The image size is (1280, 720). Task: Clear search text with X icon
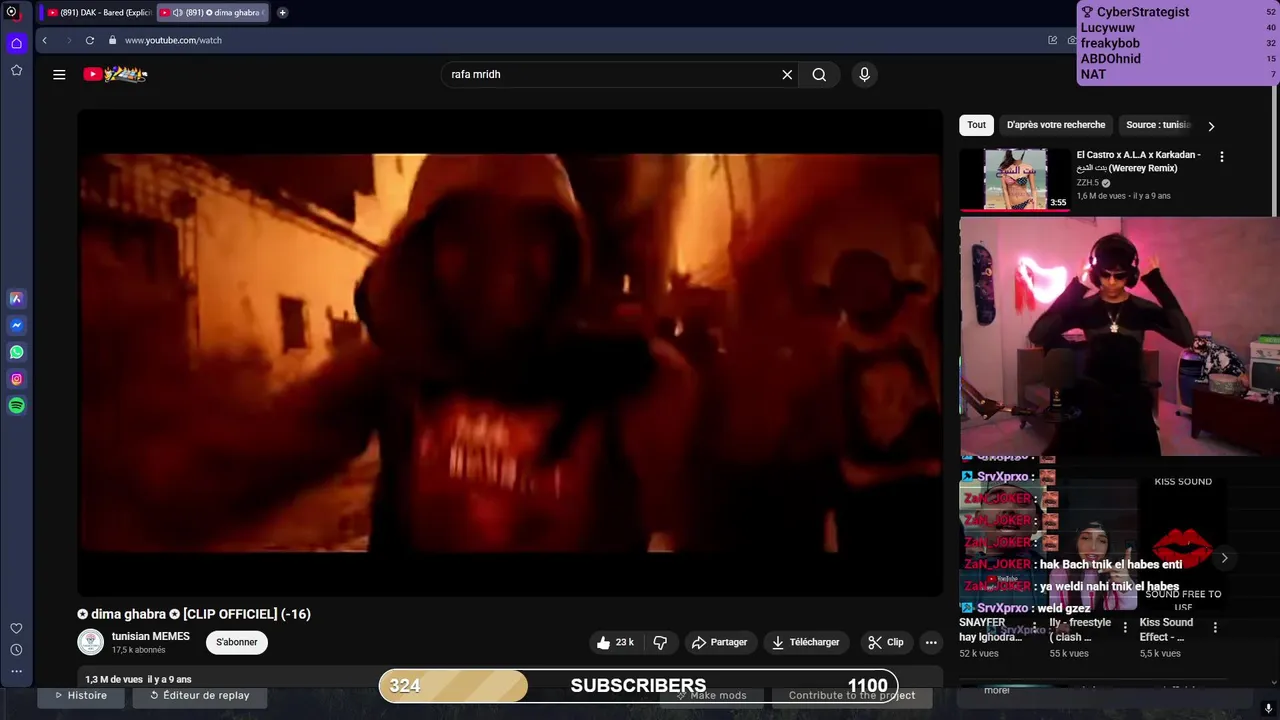787,74
